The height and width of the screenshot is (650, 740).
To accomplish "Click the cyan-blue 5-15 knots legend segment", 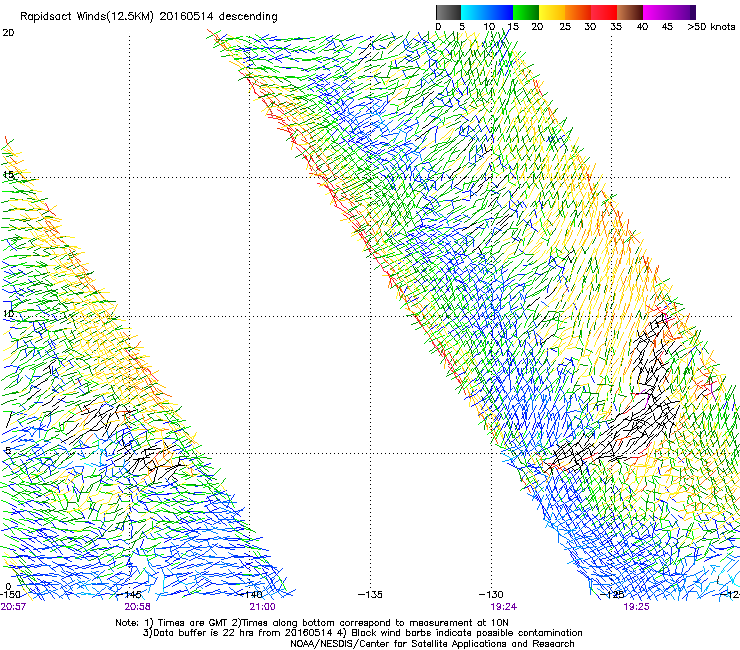I will click(487, 12).
